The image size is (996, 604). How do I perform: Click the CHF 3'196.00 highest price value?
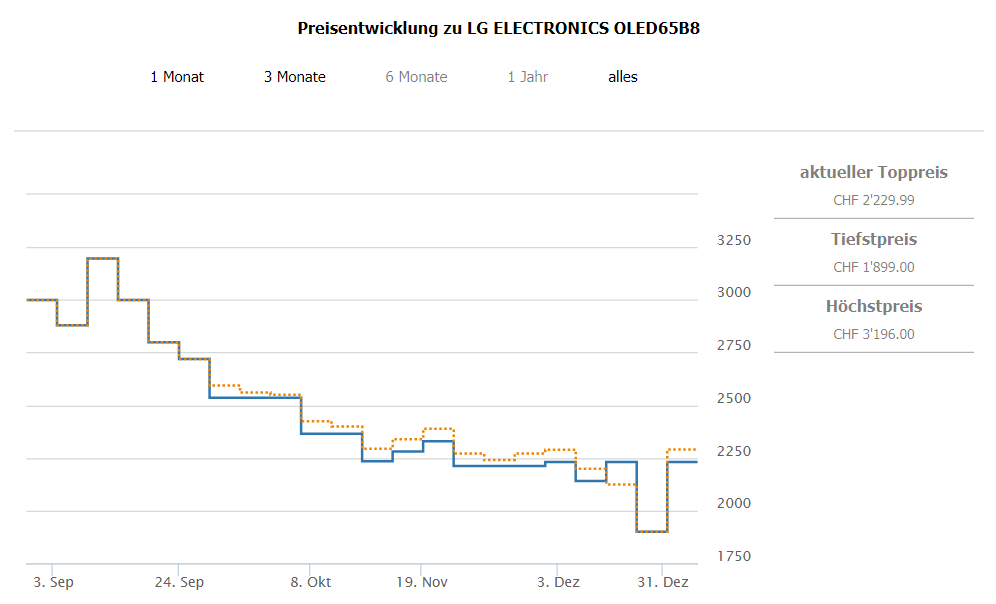[x=873, y=334]
